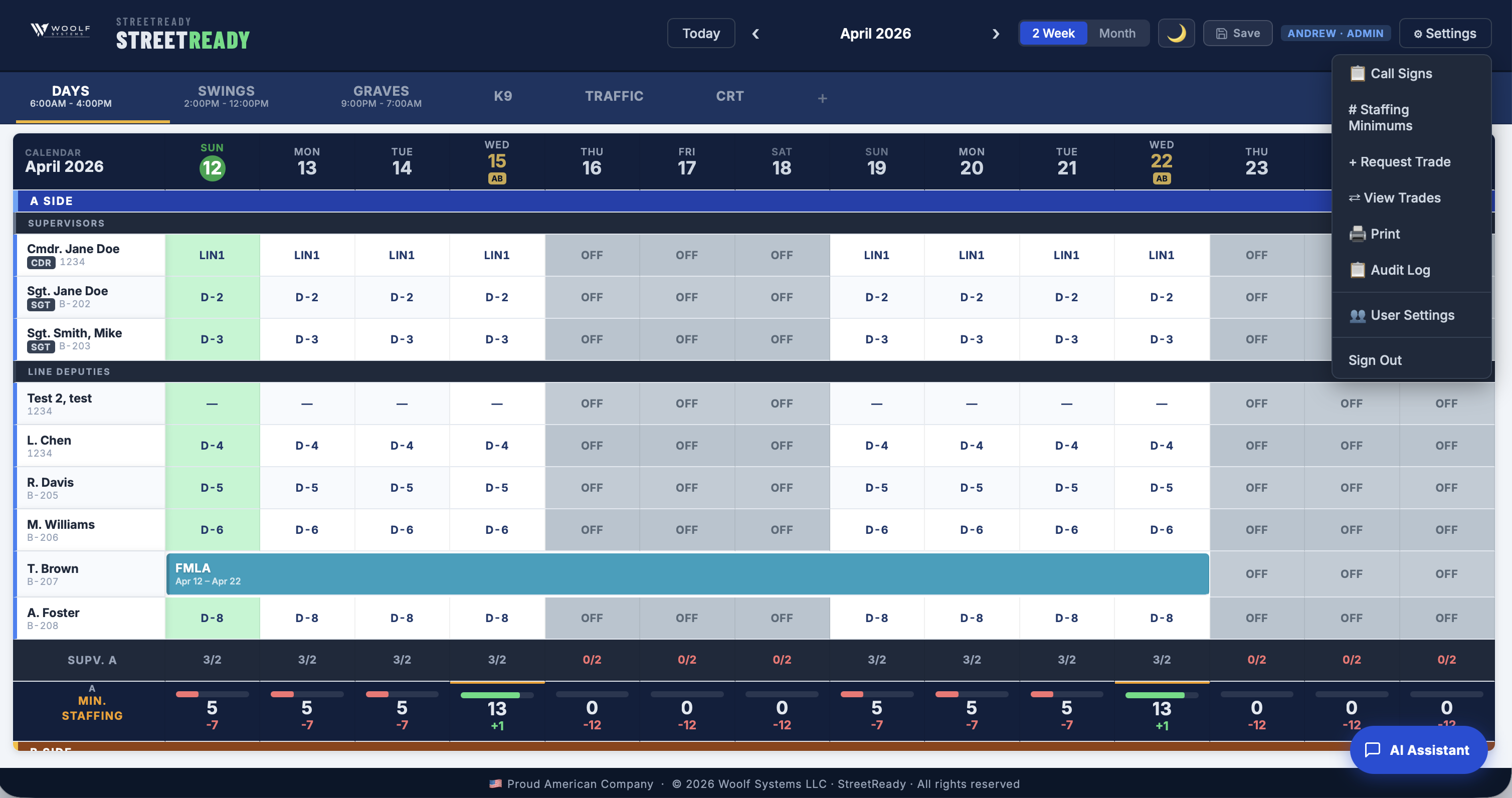Switch view to 2 Week
This screenshot has height=798, width=1512.
click(x=1053, y=34)
